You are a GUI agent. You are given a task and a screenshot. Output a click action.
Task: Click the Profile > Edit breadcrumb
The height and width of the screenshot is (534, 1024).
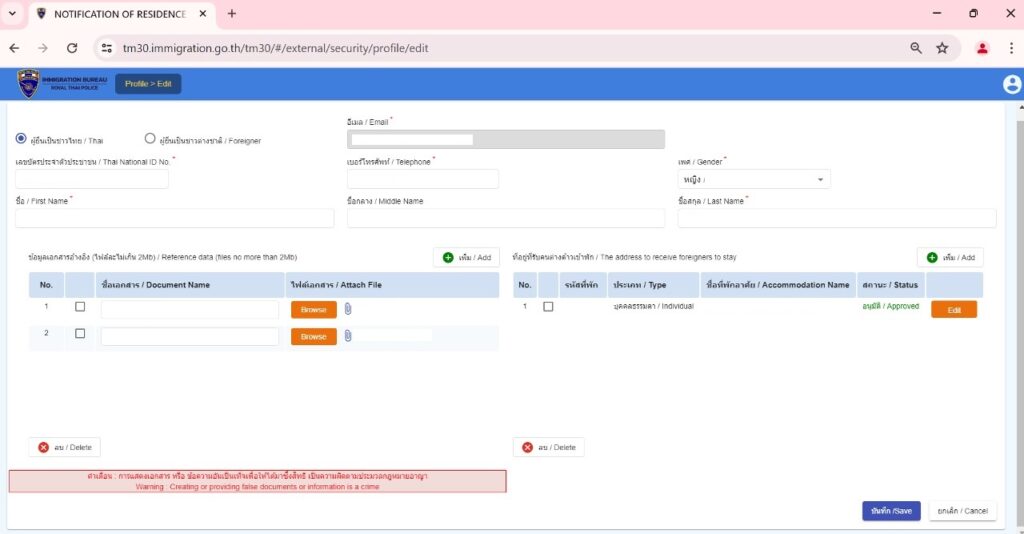coord(148,84)
